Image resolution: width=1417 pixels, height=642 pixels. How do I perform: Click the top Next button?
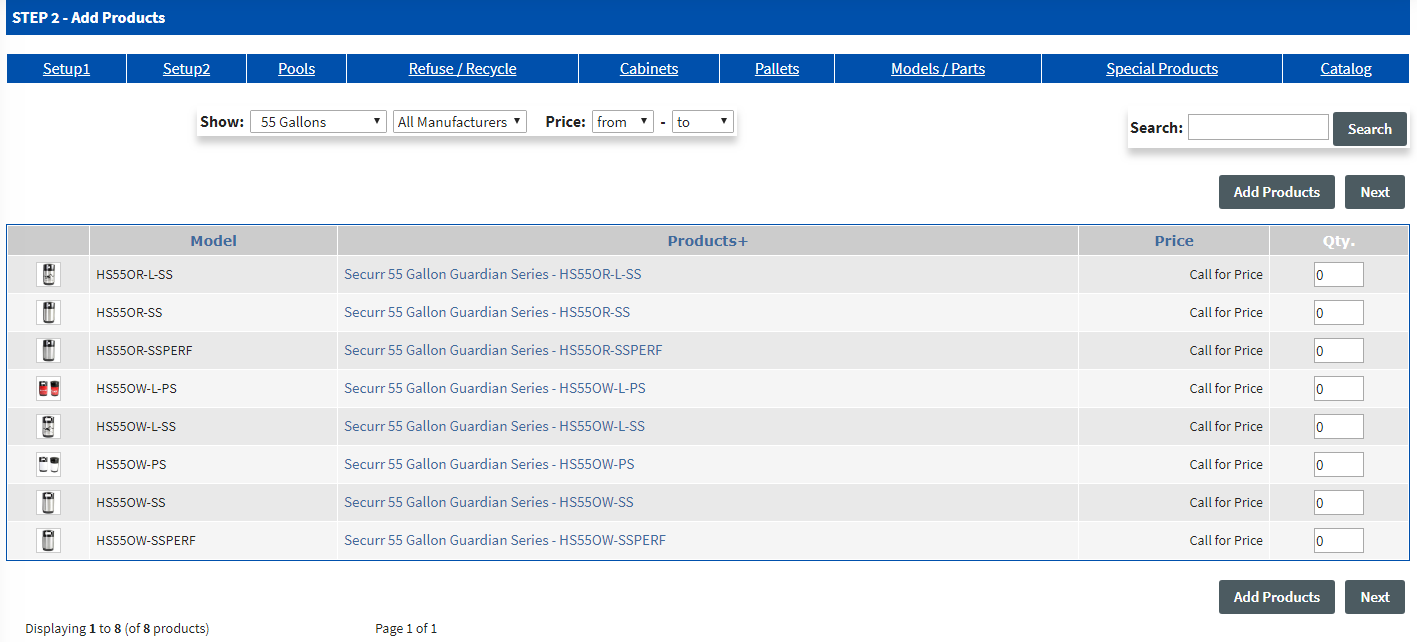coord(1375,192)
